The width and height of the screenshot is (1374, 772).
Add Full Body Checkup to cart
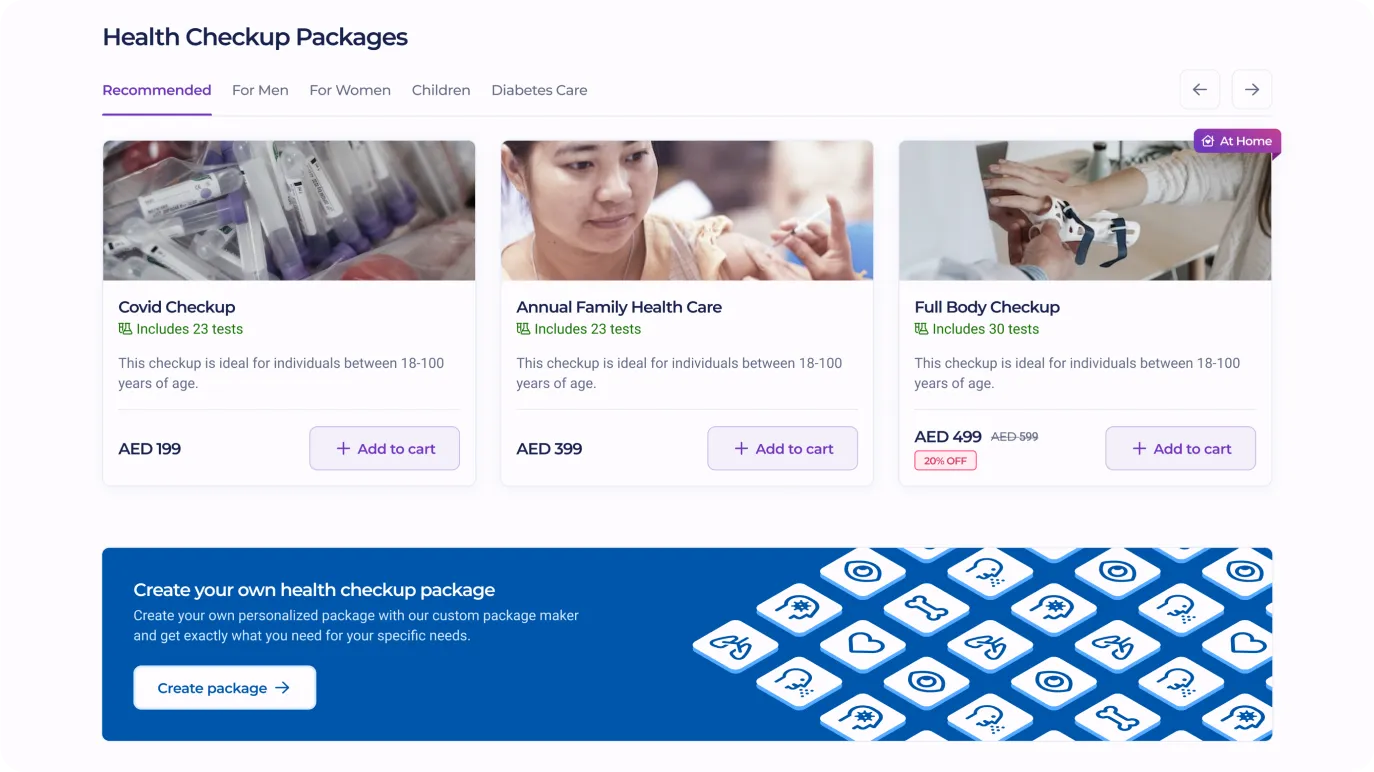pos(1180,448)
